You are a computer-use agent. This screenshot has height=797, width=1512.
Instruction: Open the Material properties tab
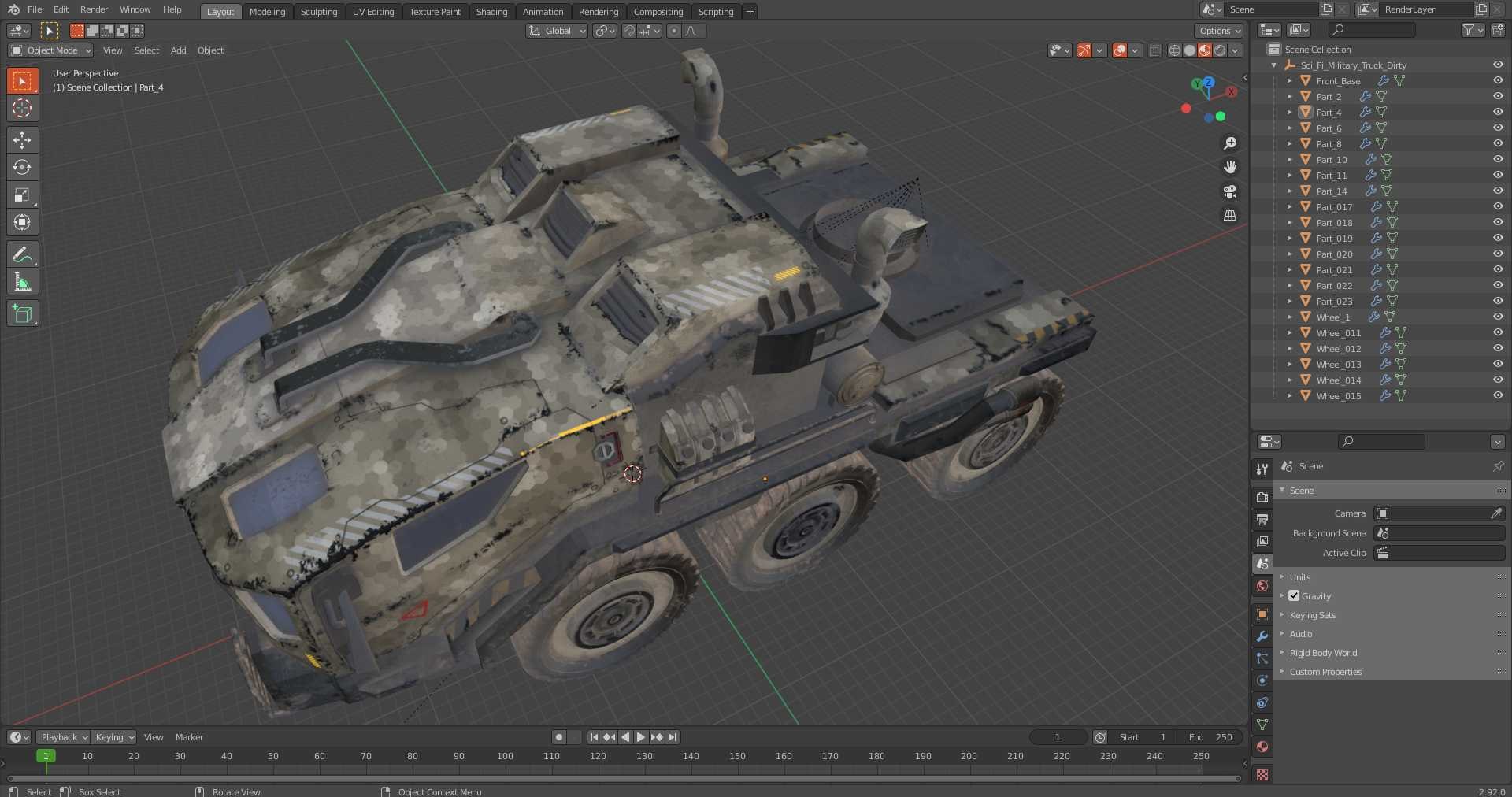(1262, 747)
